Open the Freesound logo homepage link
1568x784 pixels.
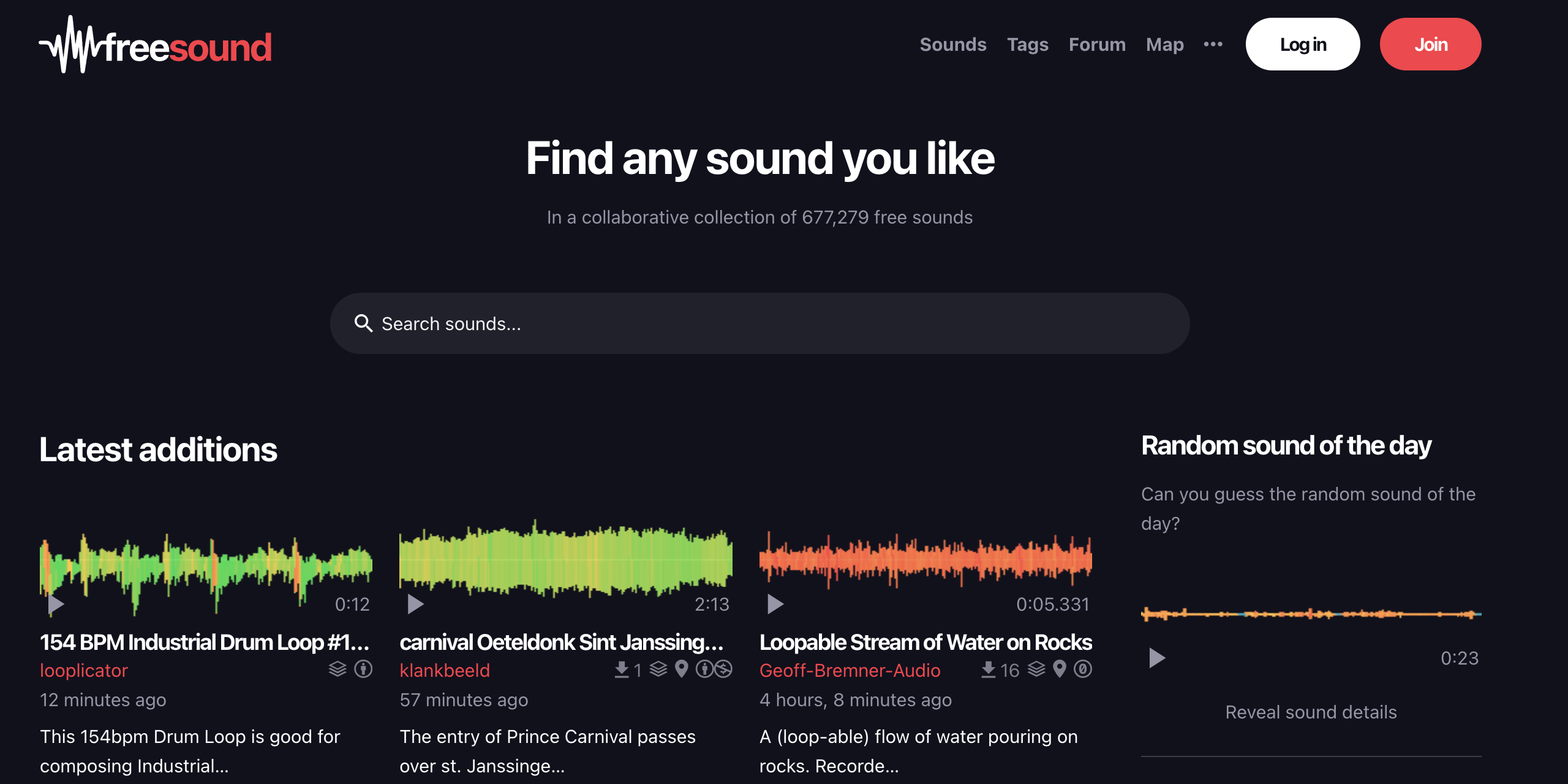pos(156,45)
